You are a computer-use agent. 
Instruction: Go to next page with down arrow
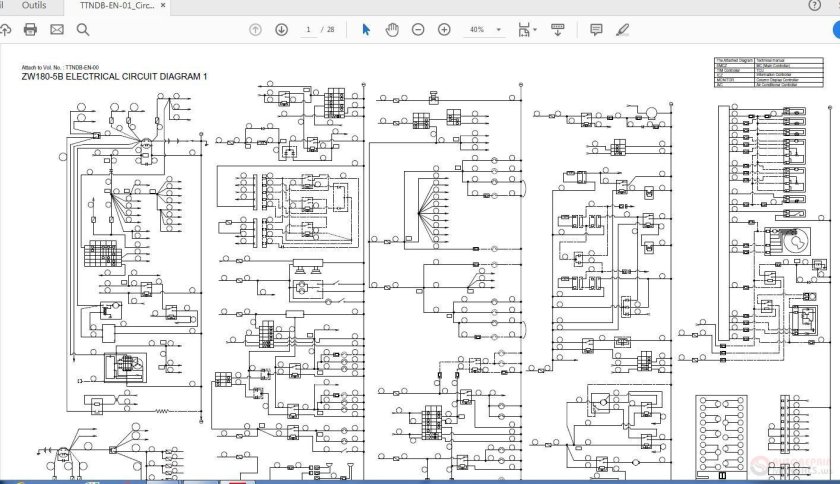[x=281, y=30]
